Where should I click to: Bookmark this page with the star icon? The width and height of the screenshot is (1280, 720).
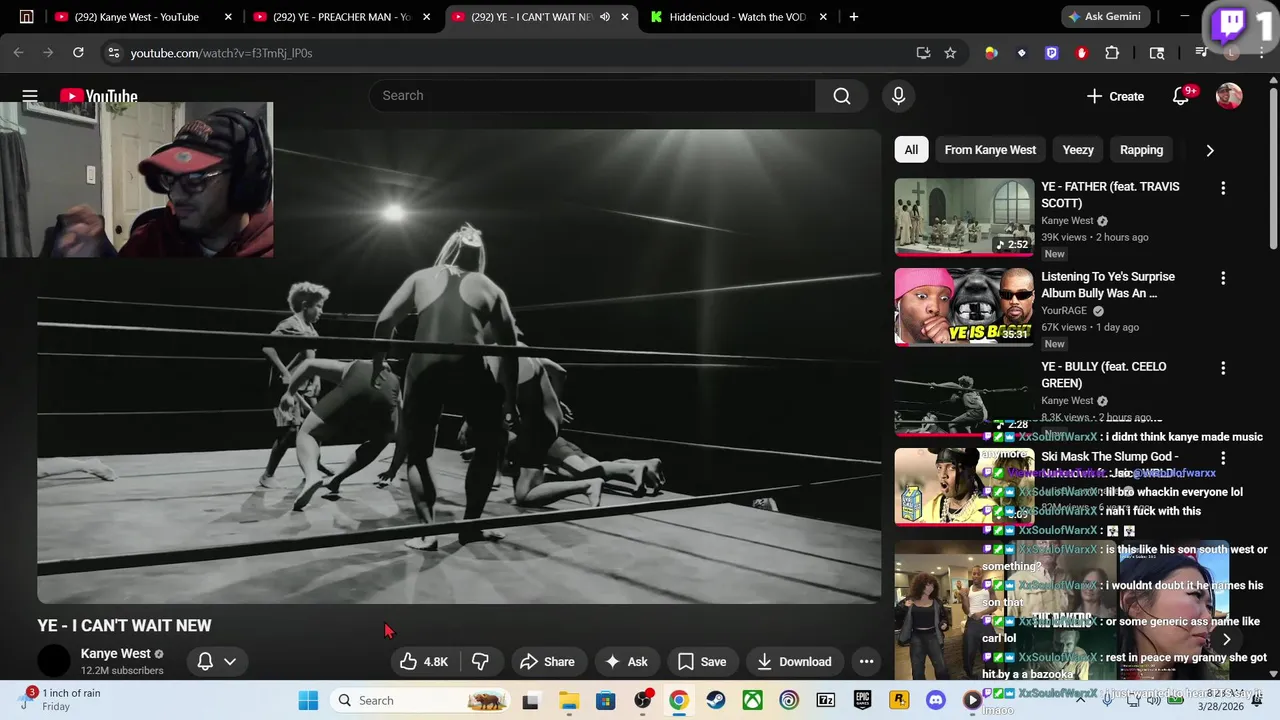click(950, 53)
